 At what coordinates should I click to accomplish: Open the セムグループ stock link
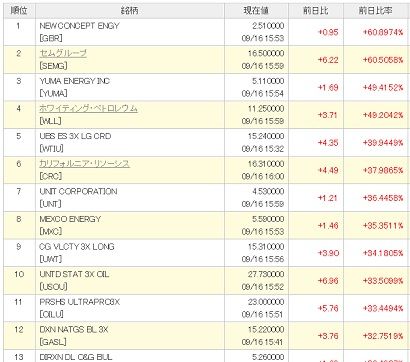coord(63,53)
